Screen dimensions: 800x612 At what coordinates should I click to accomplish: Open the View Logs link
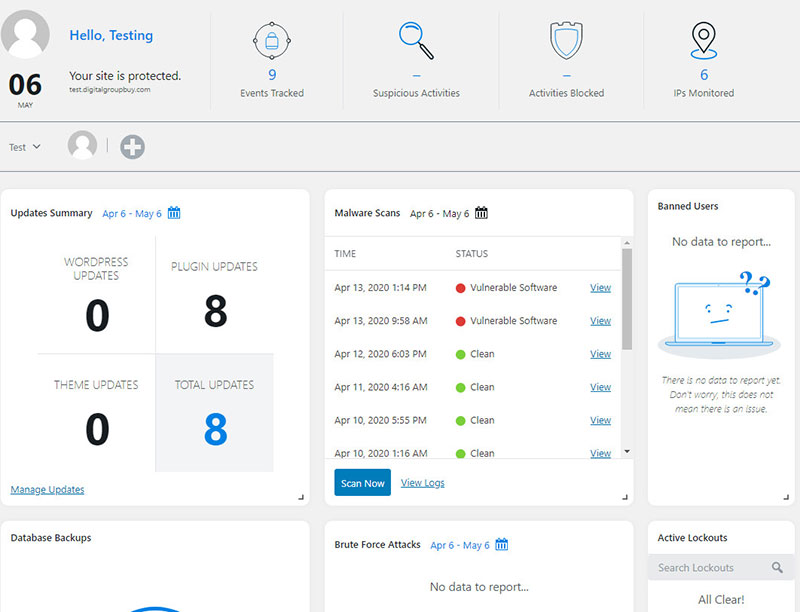click(423, 483)
